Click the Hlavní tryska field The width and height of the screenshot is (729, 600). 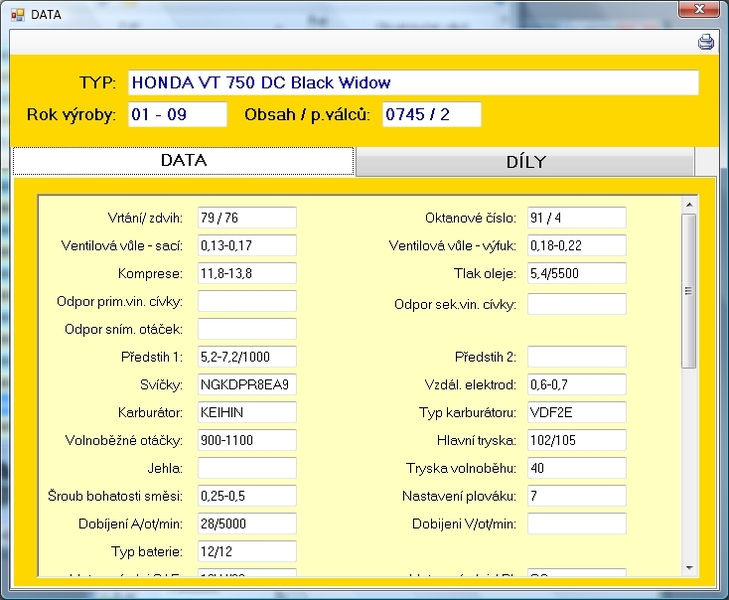coord(577,440)
